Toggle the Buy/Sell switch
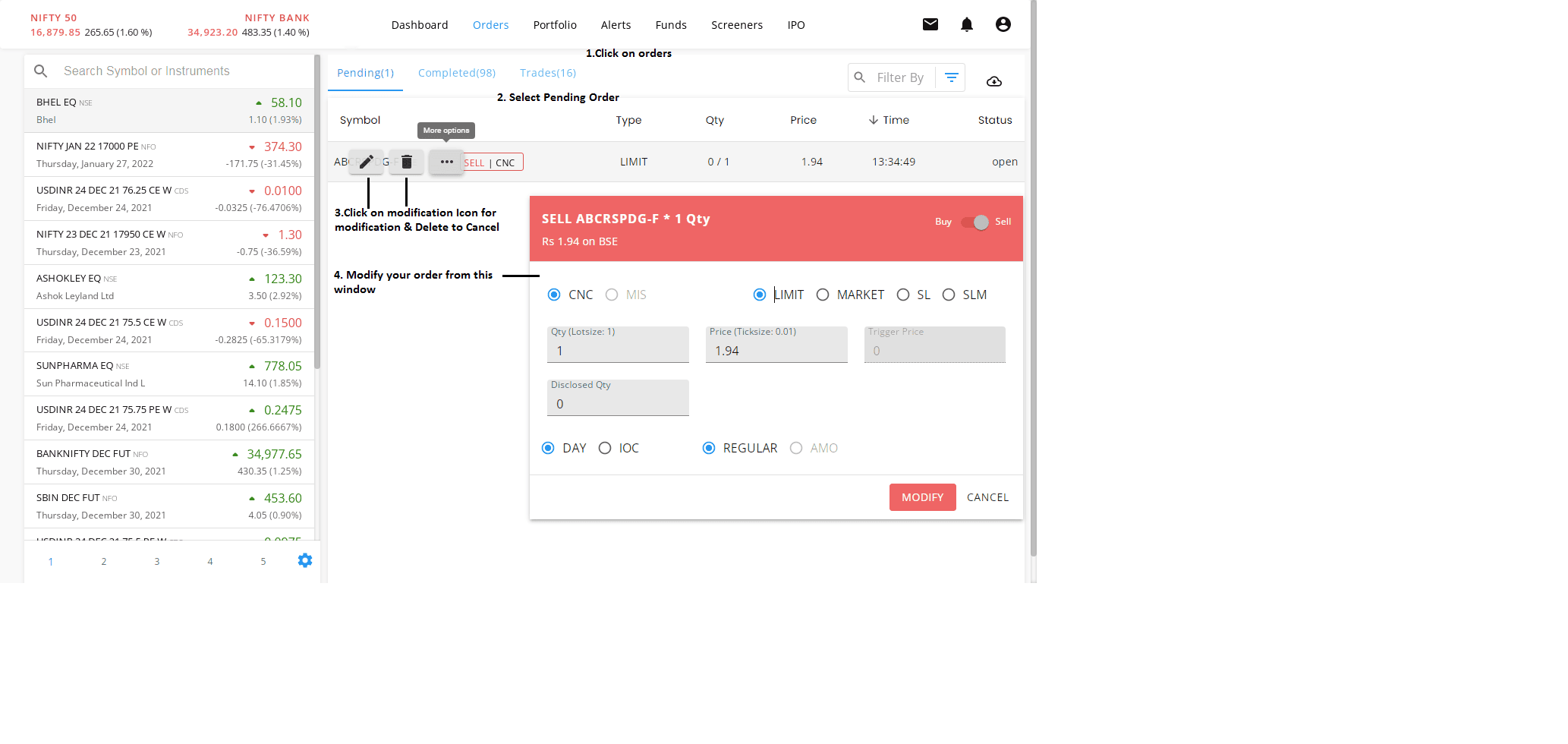Screen dimensions: 1568x744 [974, 222]
